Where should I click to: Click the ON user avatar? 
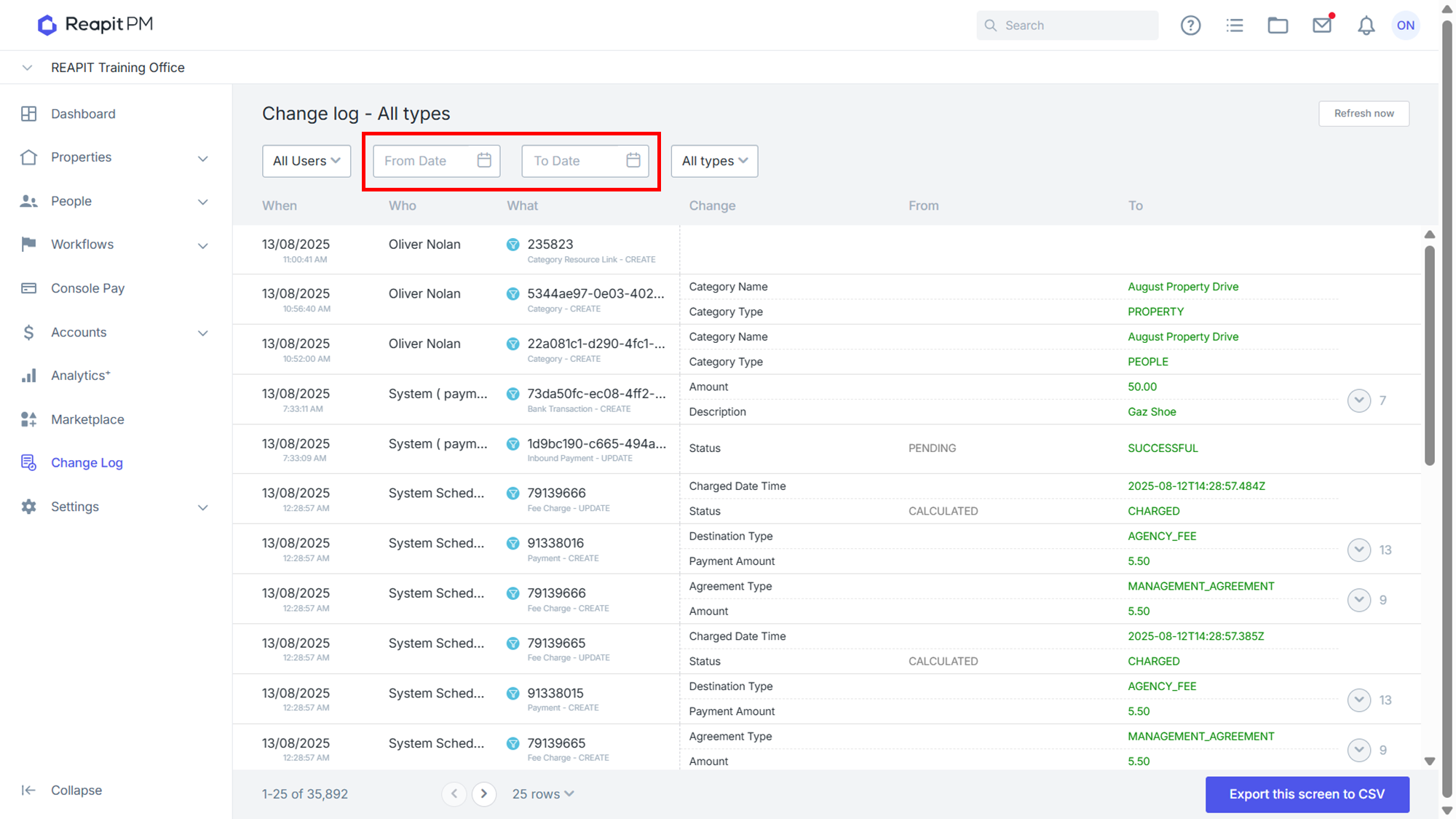pos(1406,25)
